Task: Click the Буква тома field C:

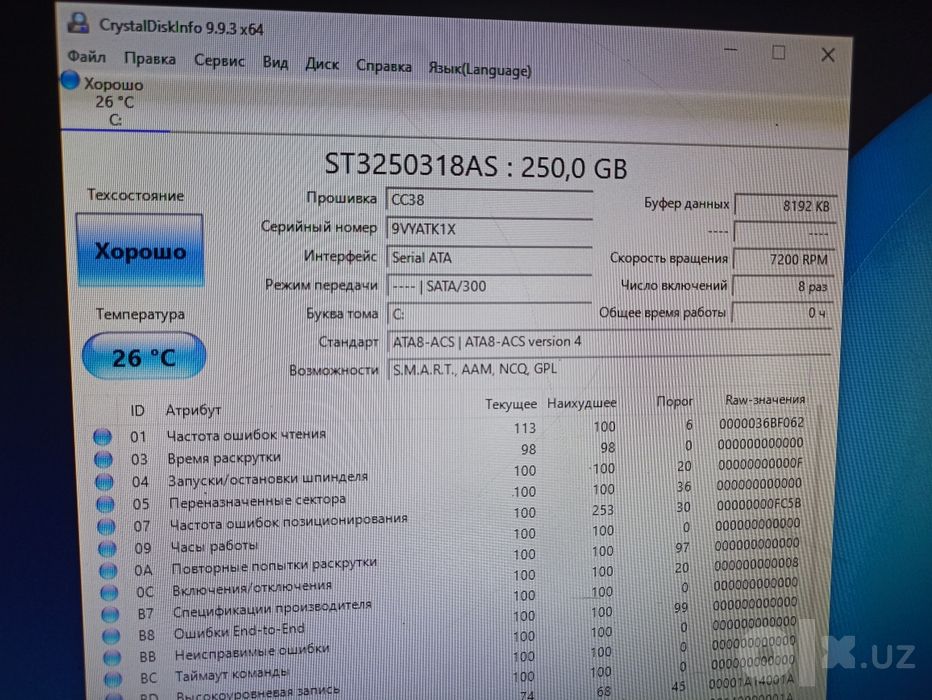Action: [489, 314]
